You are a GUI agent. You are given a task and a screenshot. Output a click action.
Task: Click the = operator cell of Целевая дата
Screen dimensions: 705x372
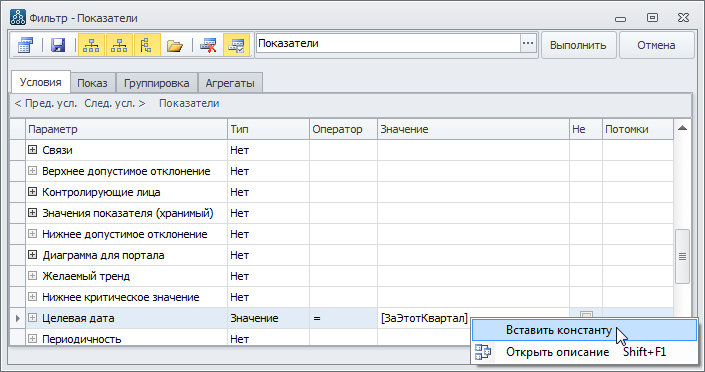point(343,318)
